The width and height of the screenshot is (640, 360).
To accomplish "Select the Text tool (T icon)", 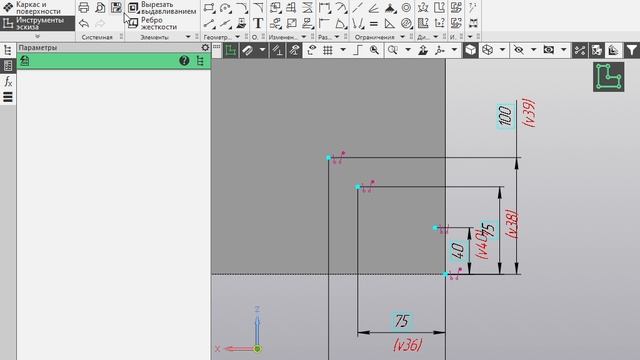I will 258,24.
